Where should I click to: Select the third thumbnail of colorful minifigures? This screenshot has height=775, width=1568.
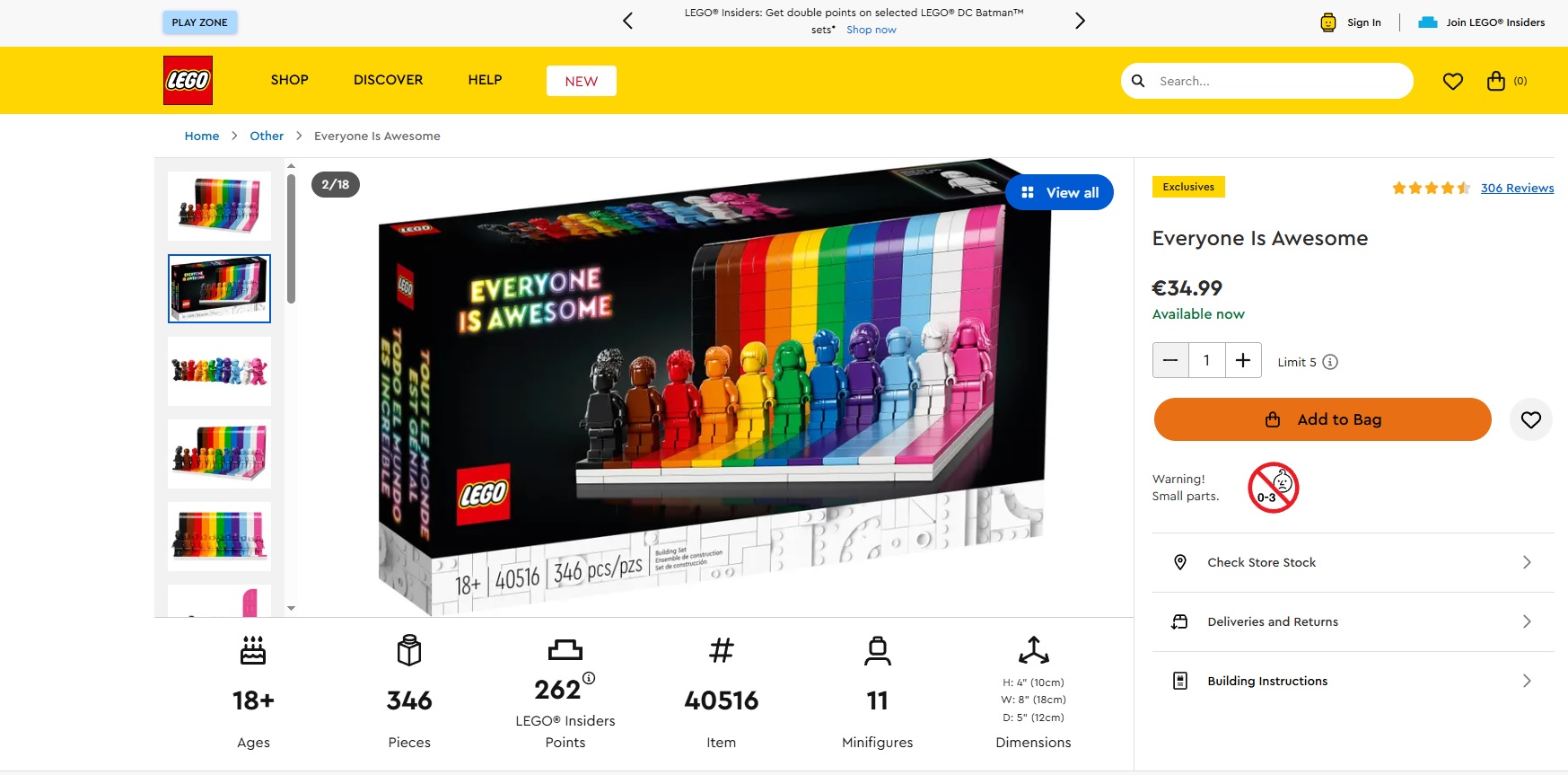click(x=219, y=371)
